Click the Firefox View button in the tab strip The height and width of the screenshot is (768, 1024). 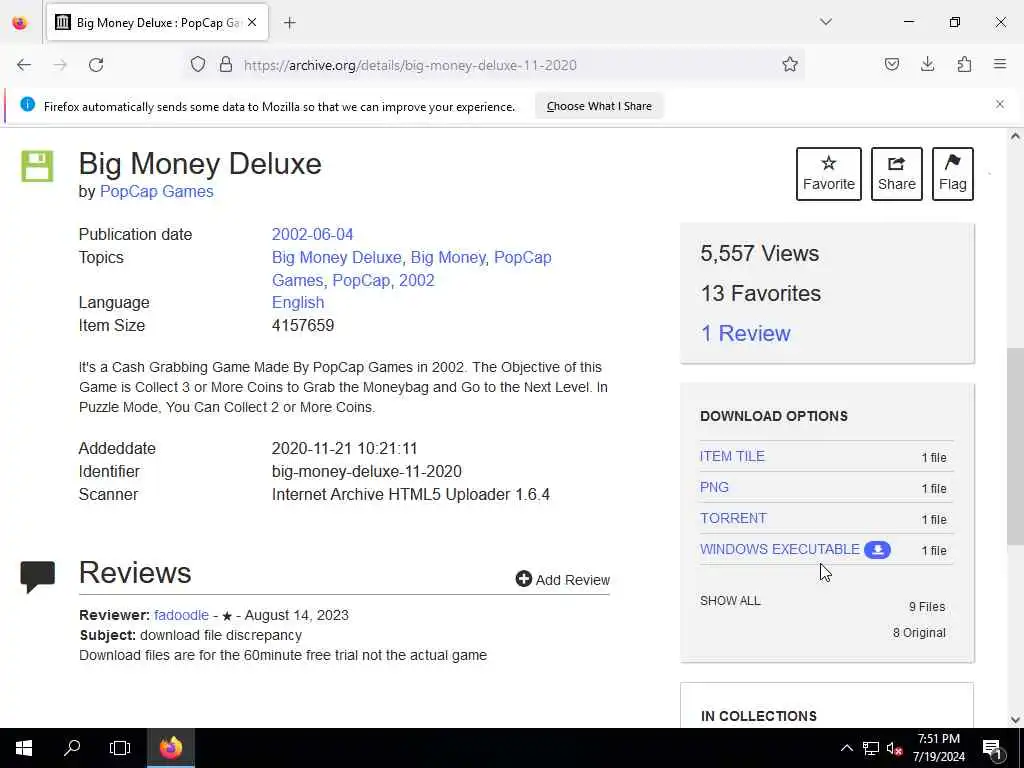(20, 23)
